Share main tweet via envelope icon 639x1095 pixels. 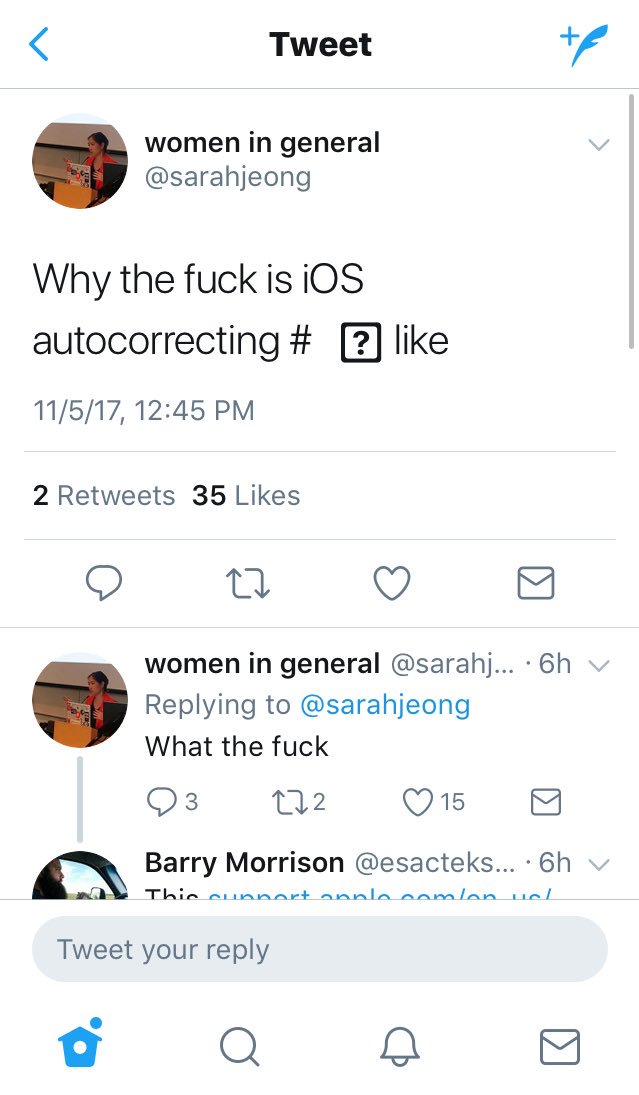tap(536, 583)
